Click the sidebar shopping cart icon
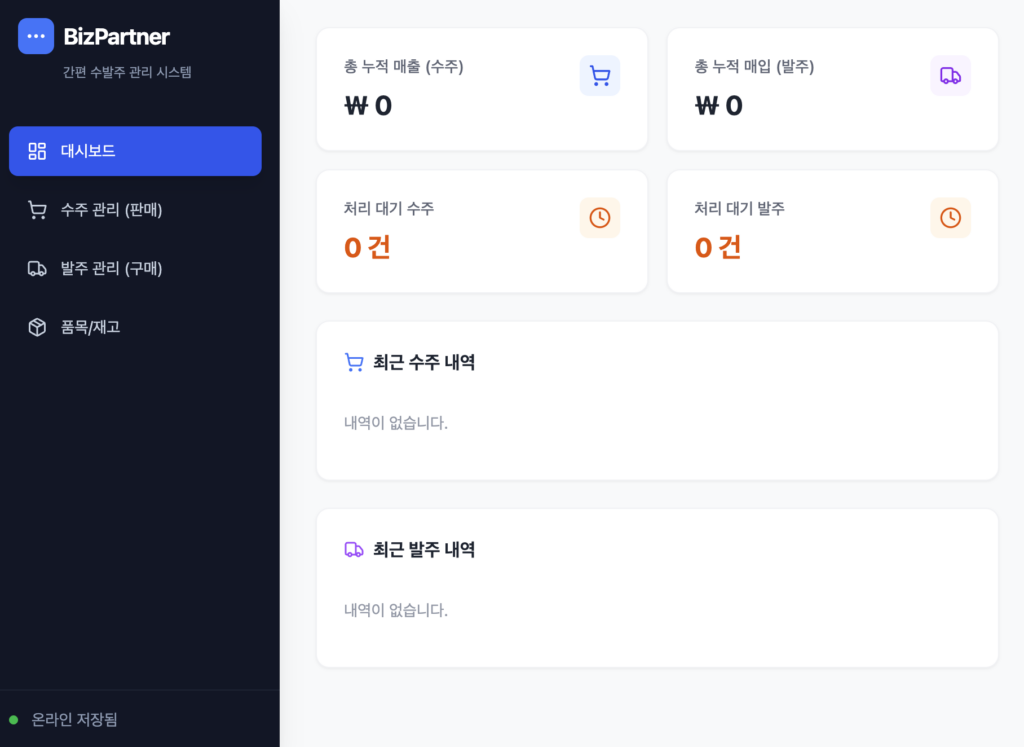Image resolution: width=1024 pixels, height=747 pixels. [37, 210]
